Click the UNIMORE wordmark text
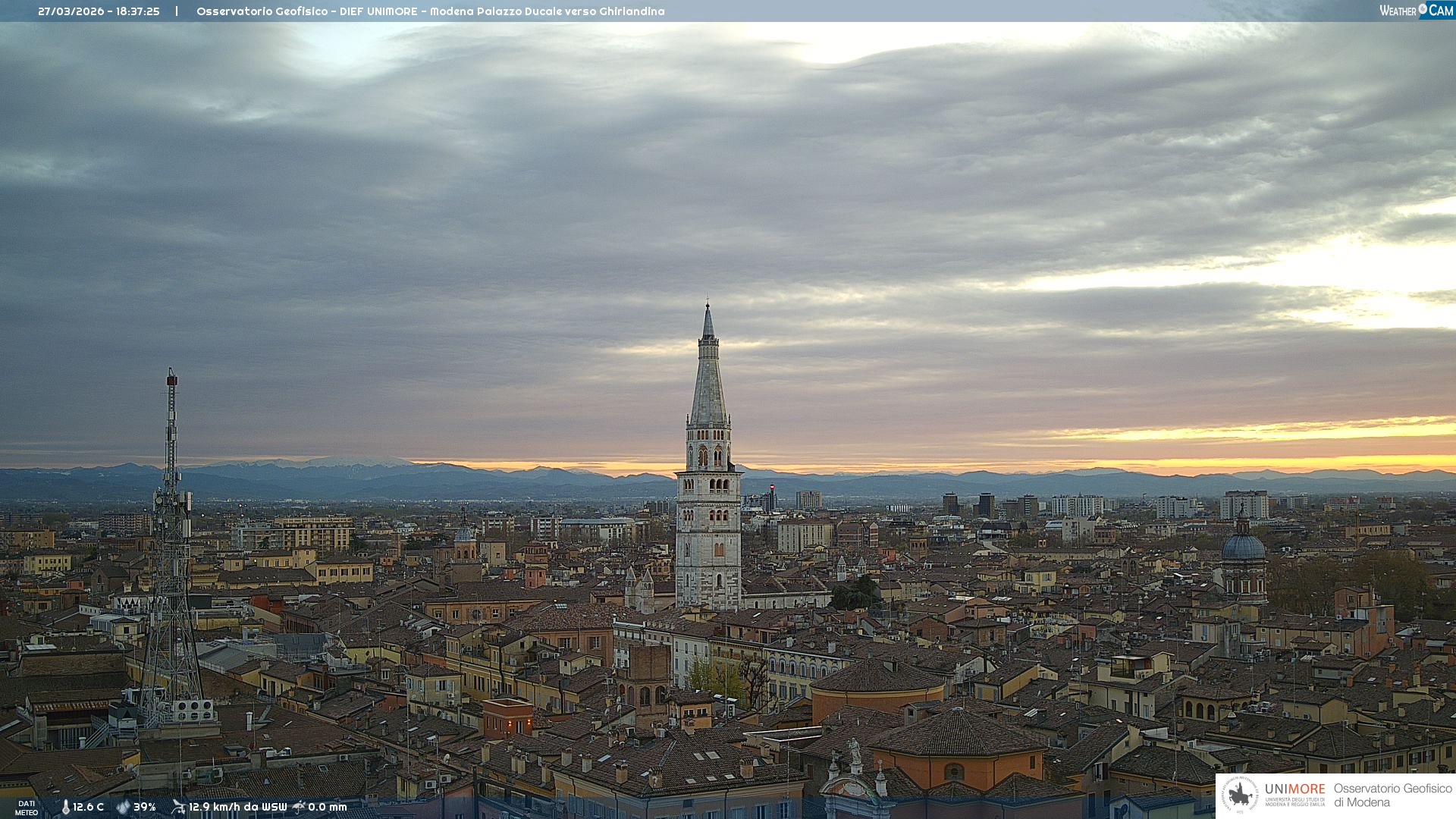Viewport: 1456px width, 819px height. click(1294, 789)
